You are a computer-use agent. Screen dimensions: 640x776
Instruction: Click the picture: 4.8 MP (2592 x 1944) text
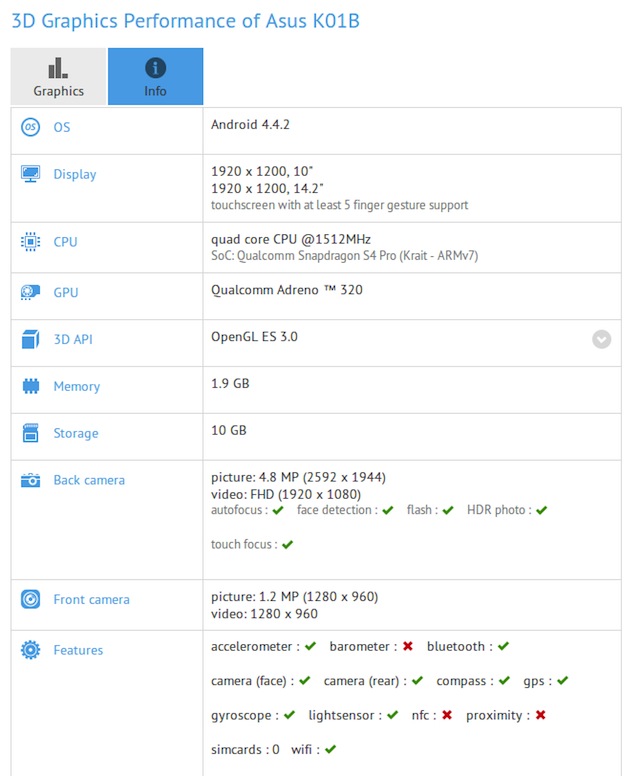[298, 477]
